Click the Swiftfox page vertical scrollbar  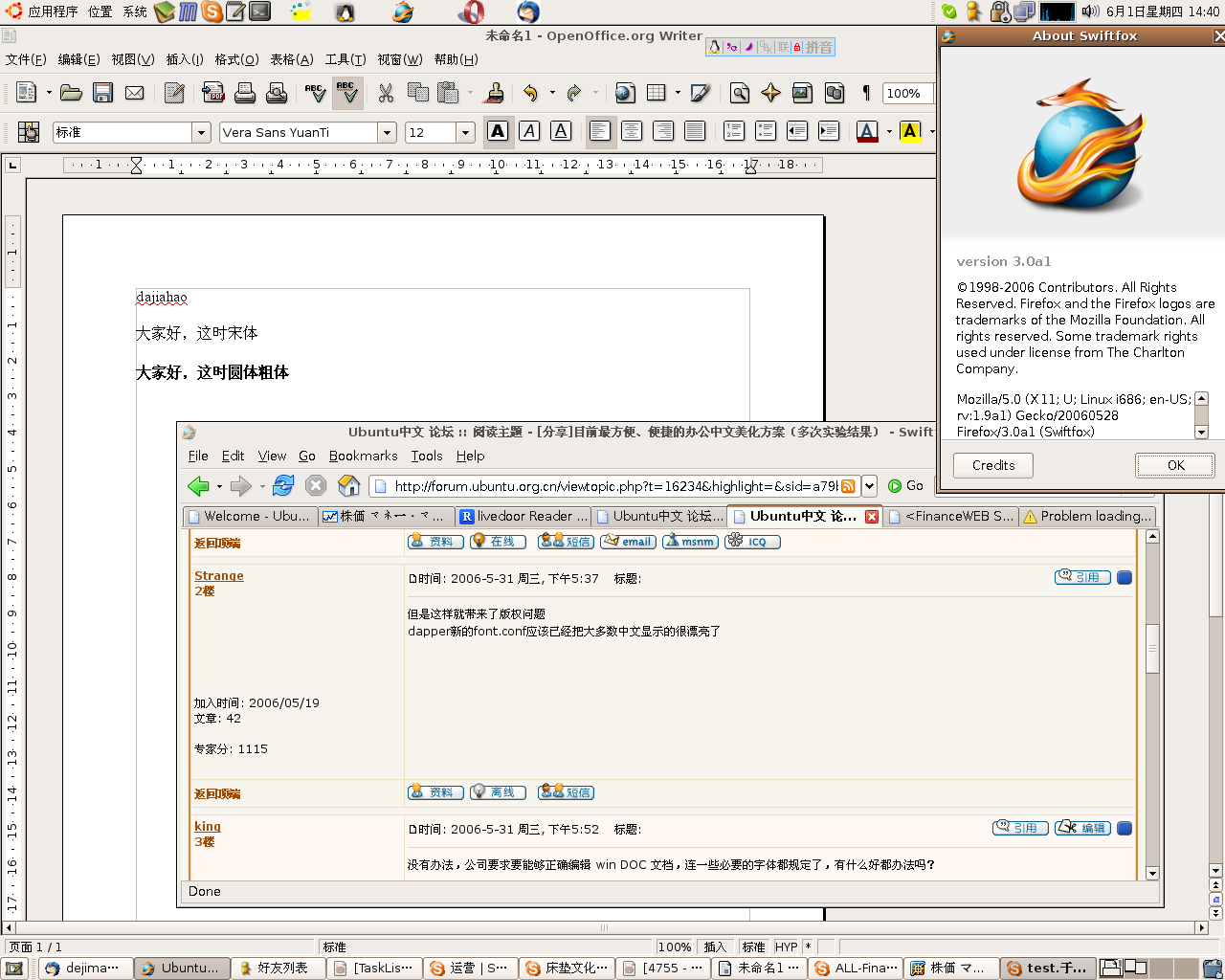[1152, 704]
